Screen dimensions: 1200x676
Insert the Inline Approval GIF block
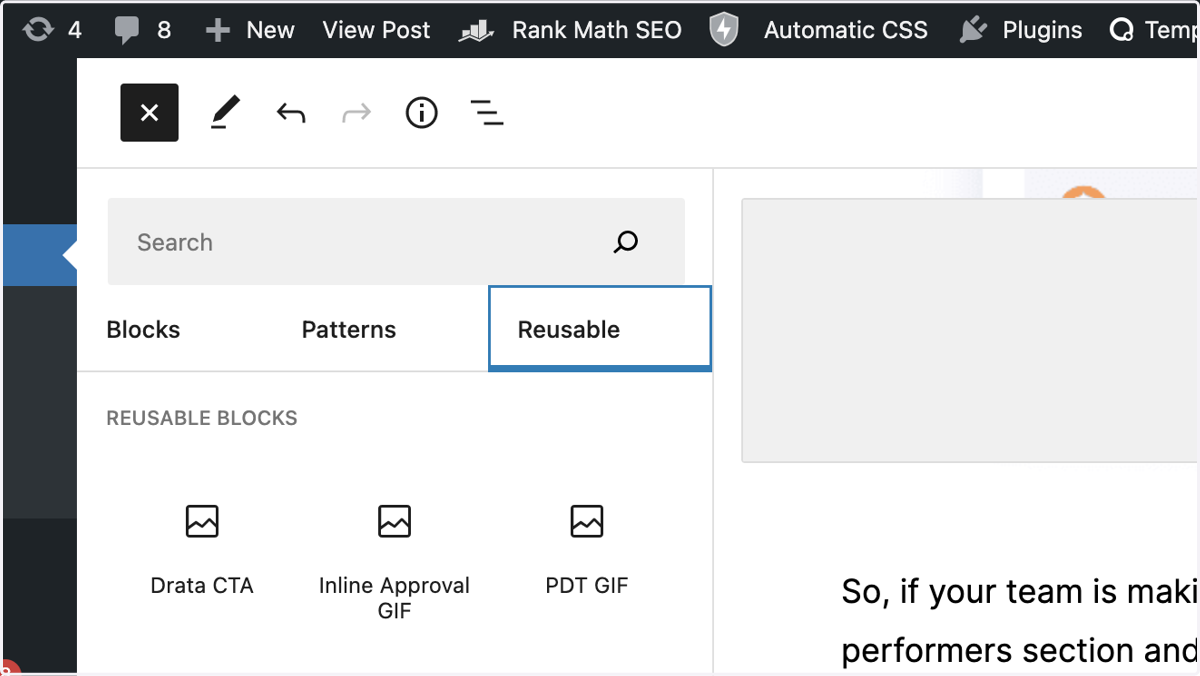[x=395, y=562]
